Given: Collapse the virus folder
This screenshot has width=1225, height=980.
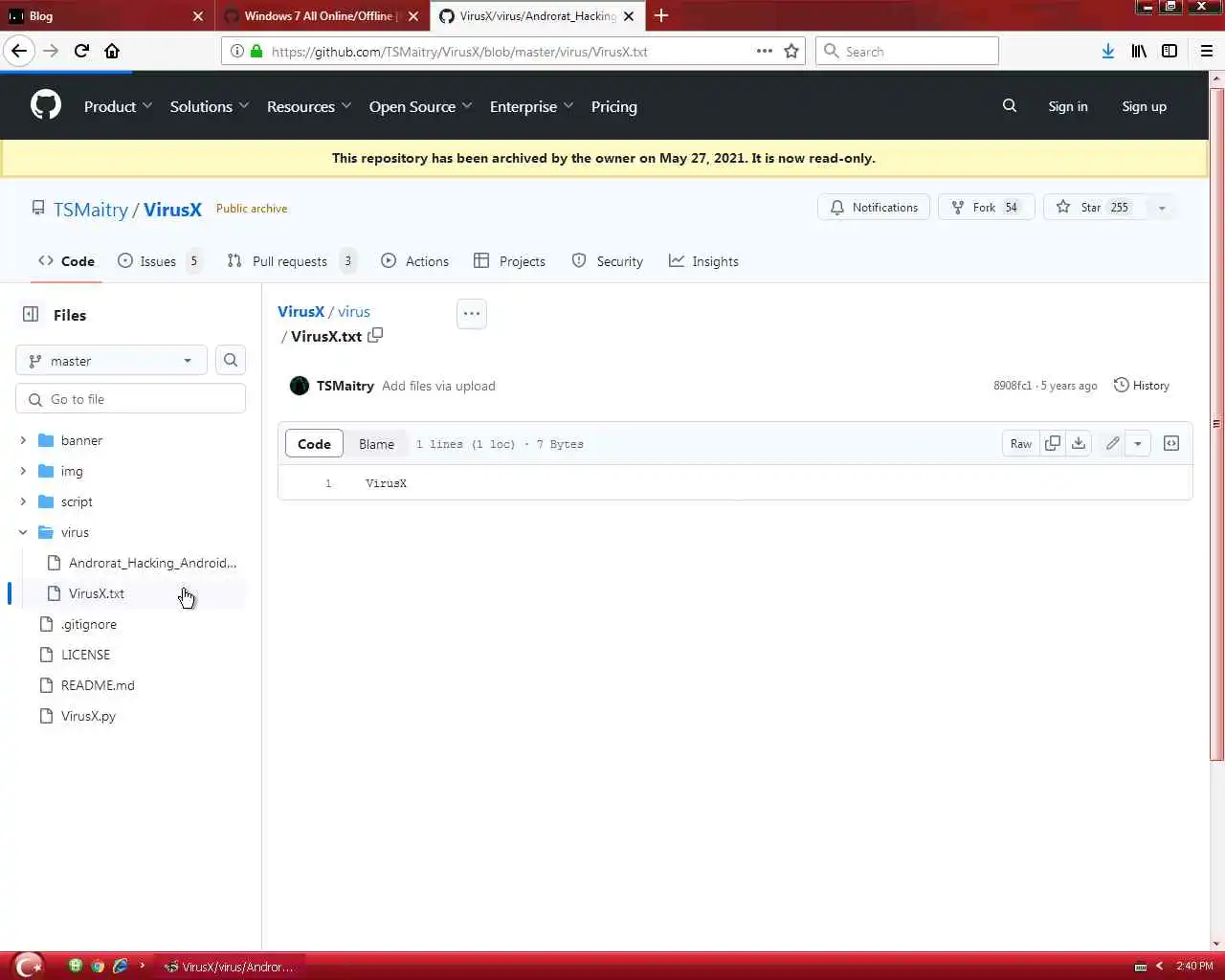Looking at the screenshot, I should click(x=23, y=532).
